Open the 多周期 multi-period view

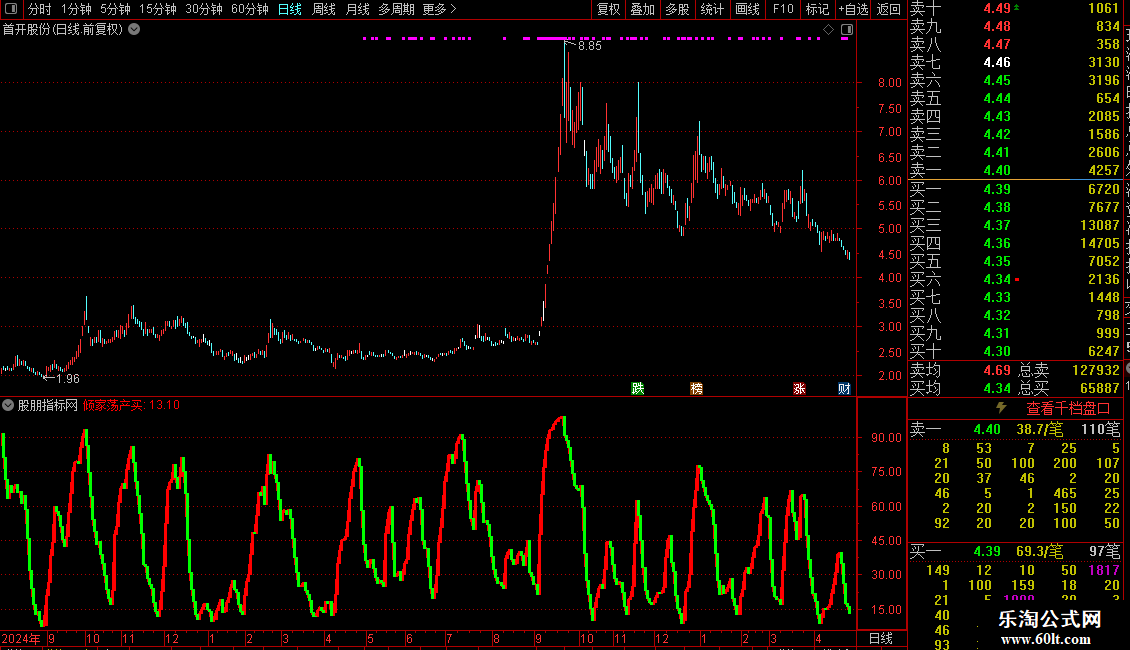396,9
